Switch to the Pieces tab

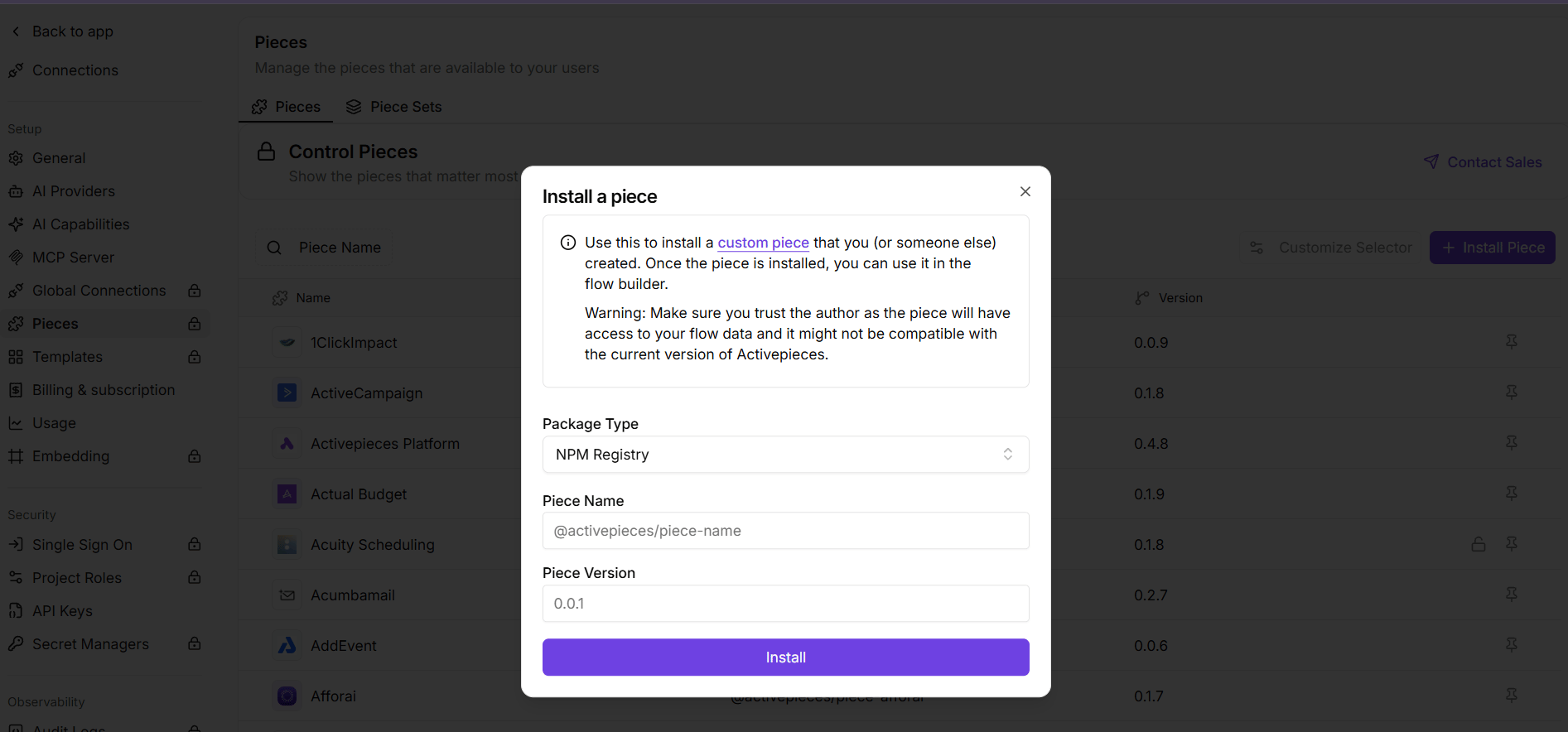click(x=286, y=107)
